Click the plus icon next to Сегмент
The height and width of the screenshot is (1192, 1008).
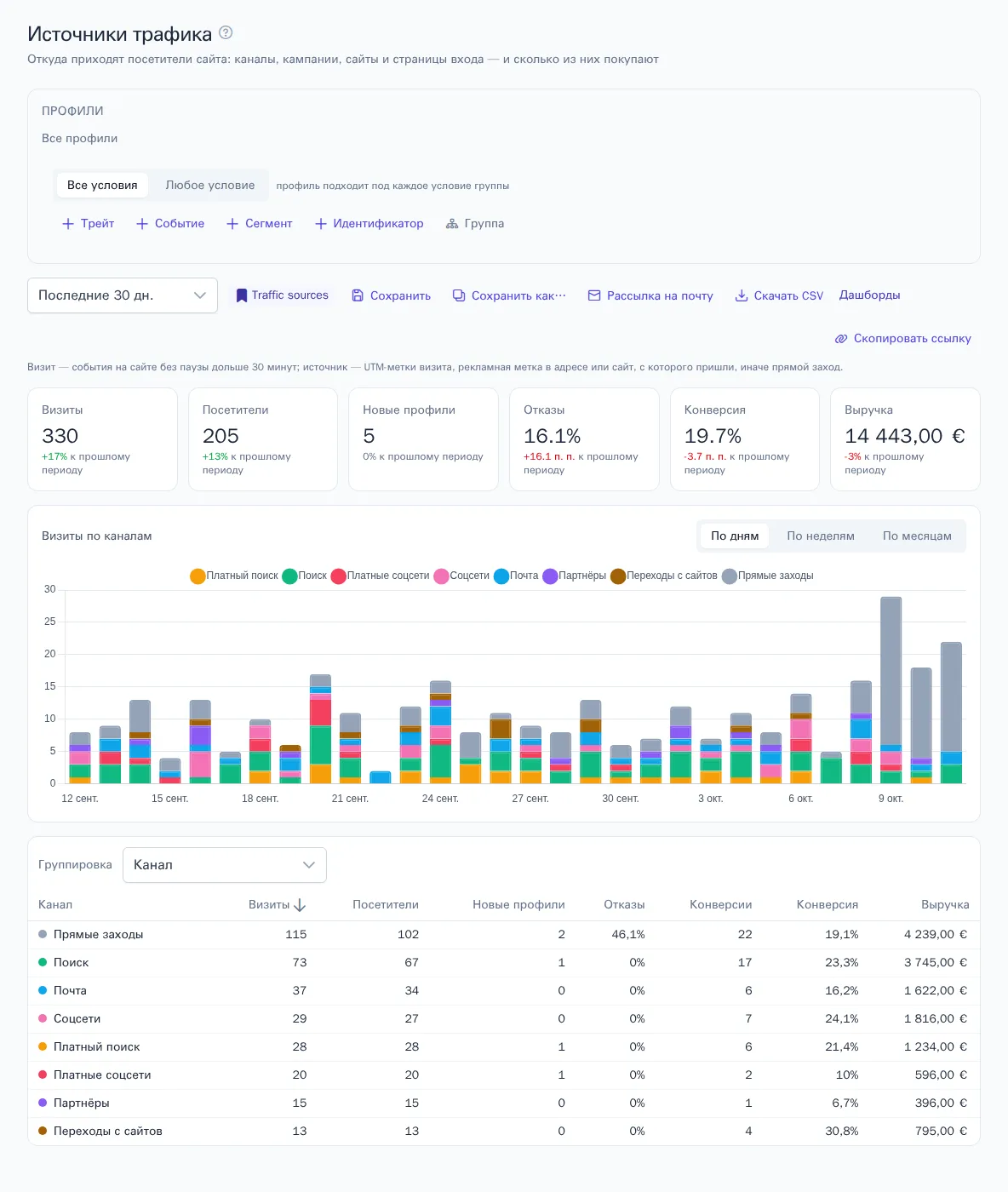(232, 224)
